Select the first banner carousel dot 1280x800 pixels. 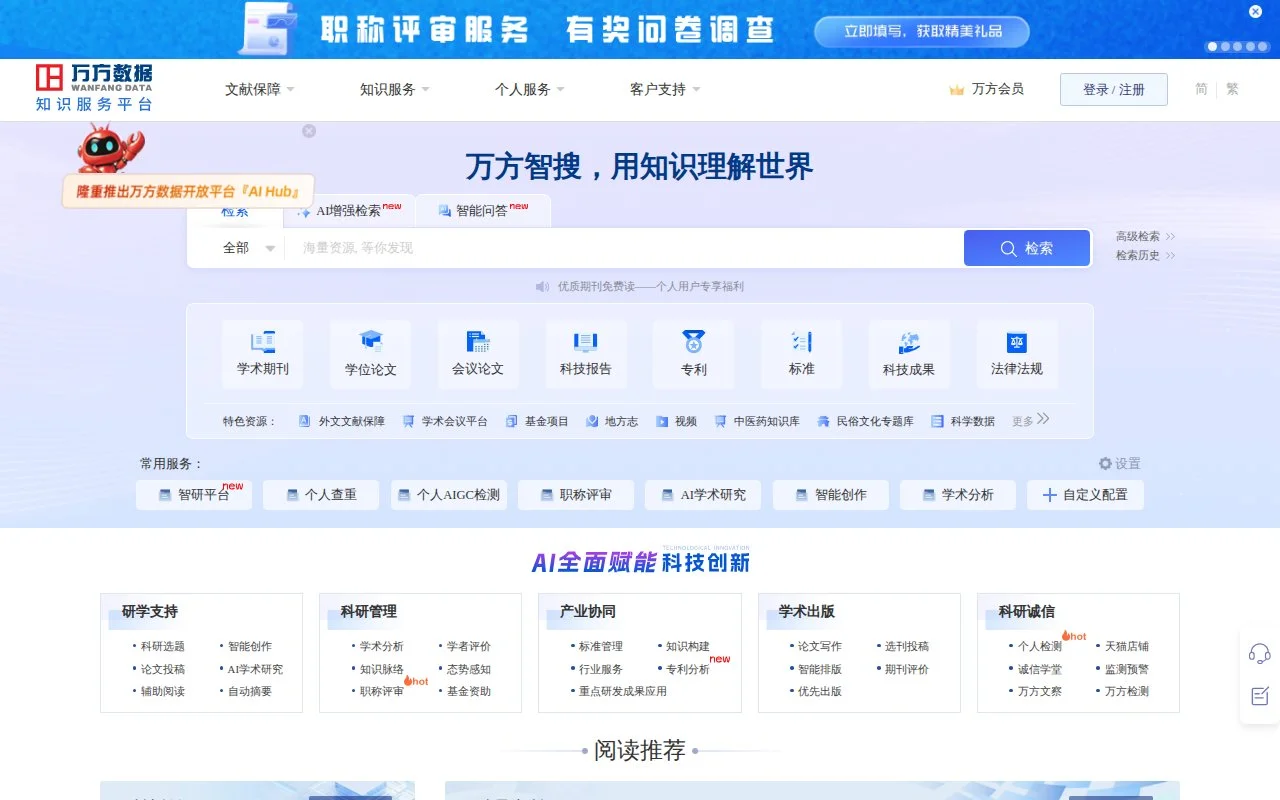[x=1213, y=46]
